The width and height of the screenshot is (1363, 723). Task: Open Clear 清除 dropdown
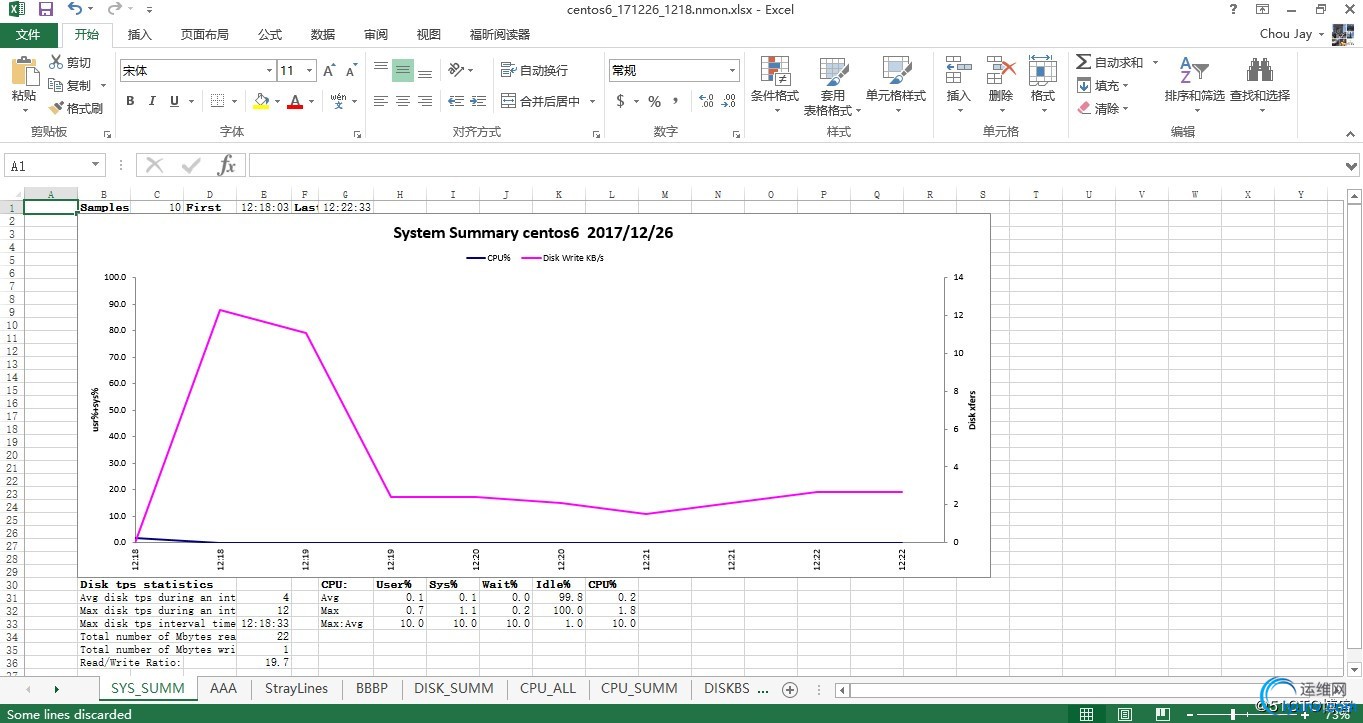(1104, 108)
